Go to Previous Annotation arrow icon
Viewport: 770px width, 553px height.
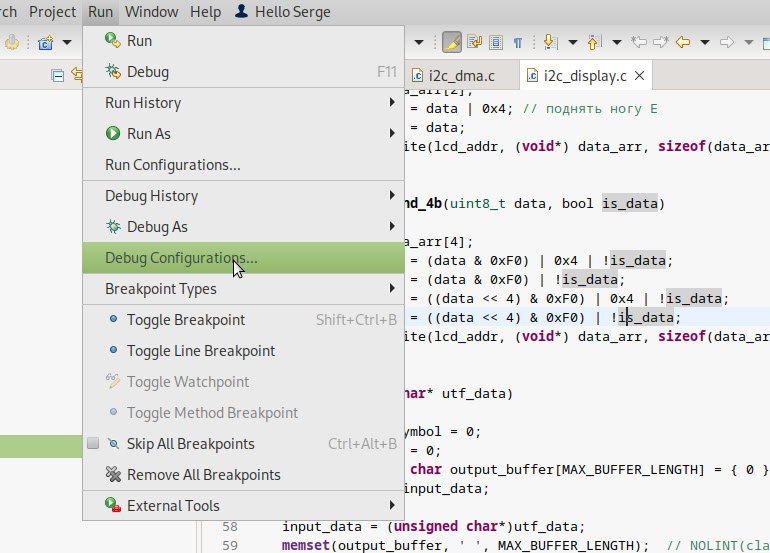[594, 42]
